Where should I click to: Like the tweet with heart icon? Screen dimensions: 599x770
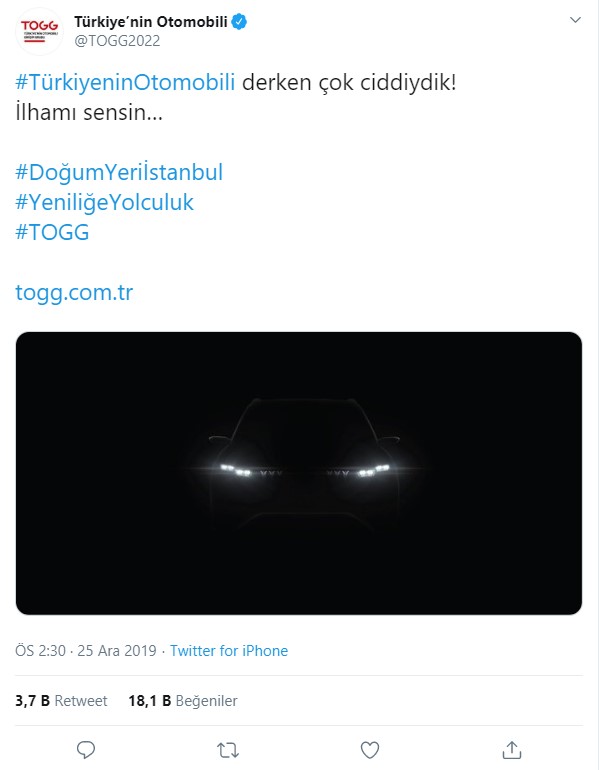370,750
